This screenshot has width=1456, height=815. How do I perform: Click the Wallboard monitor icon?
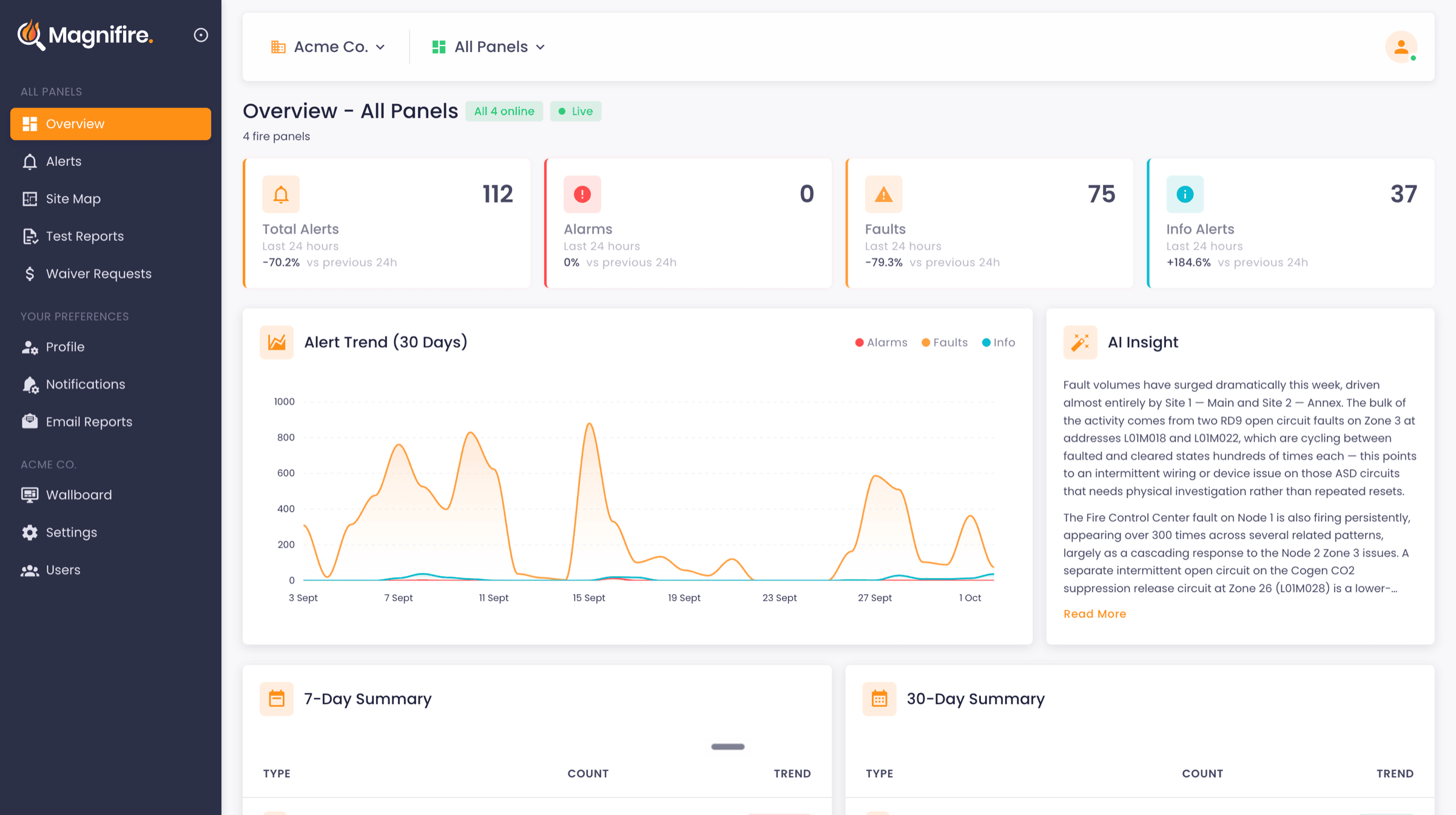click(x=30, y=495)
